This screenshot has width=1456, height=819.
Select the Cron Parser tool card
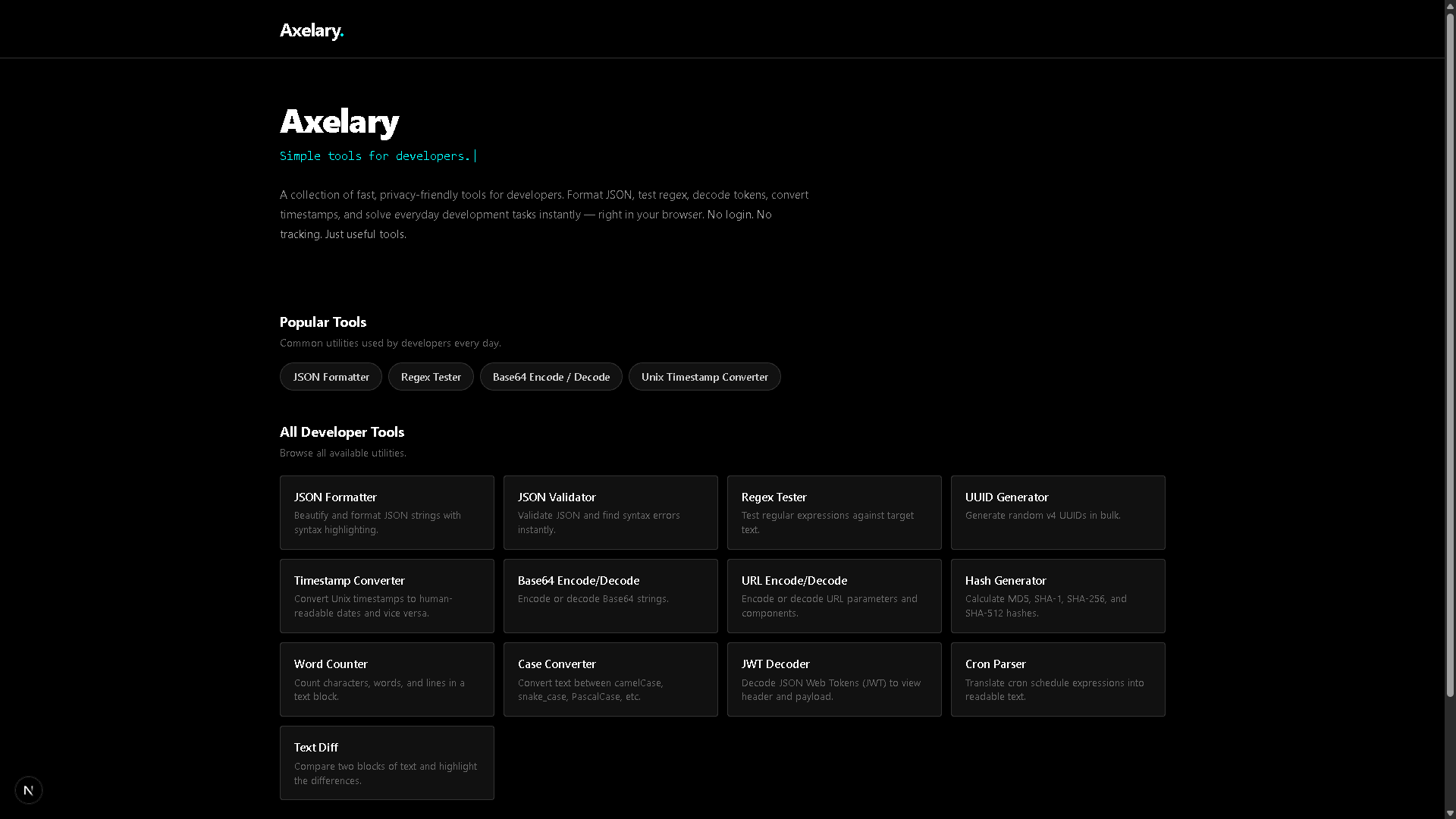(x=1057, y=679)
